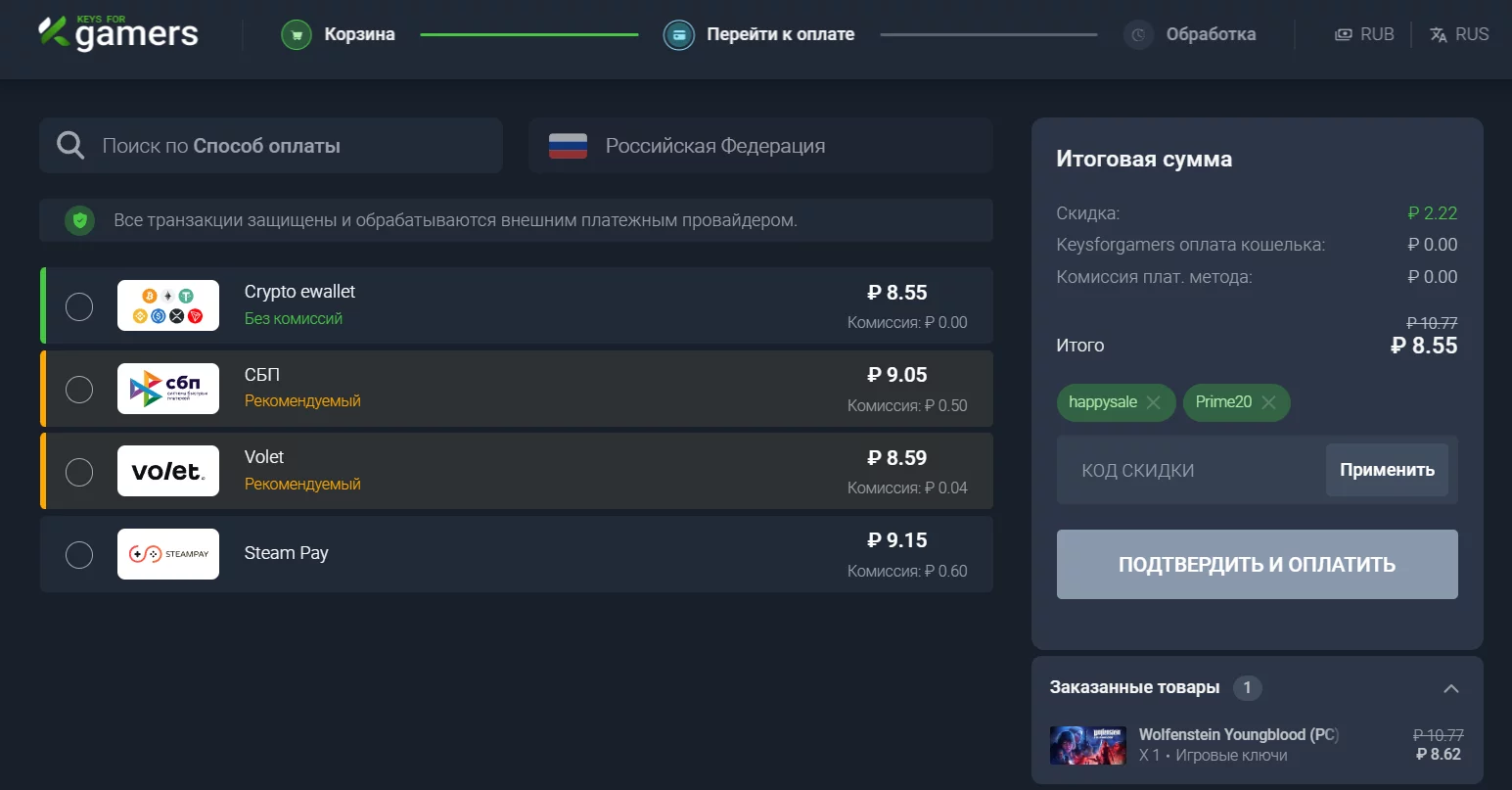Remove the happysale promo code
The image size is (1512, 790).
[1154, 402]
